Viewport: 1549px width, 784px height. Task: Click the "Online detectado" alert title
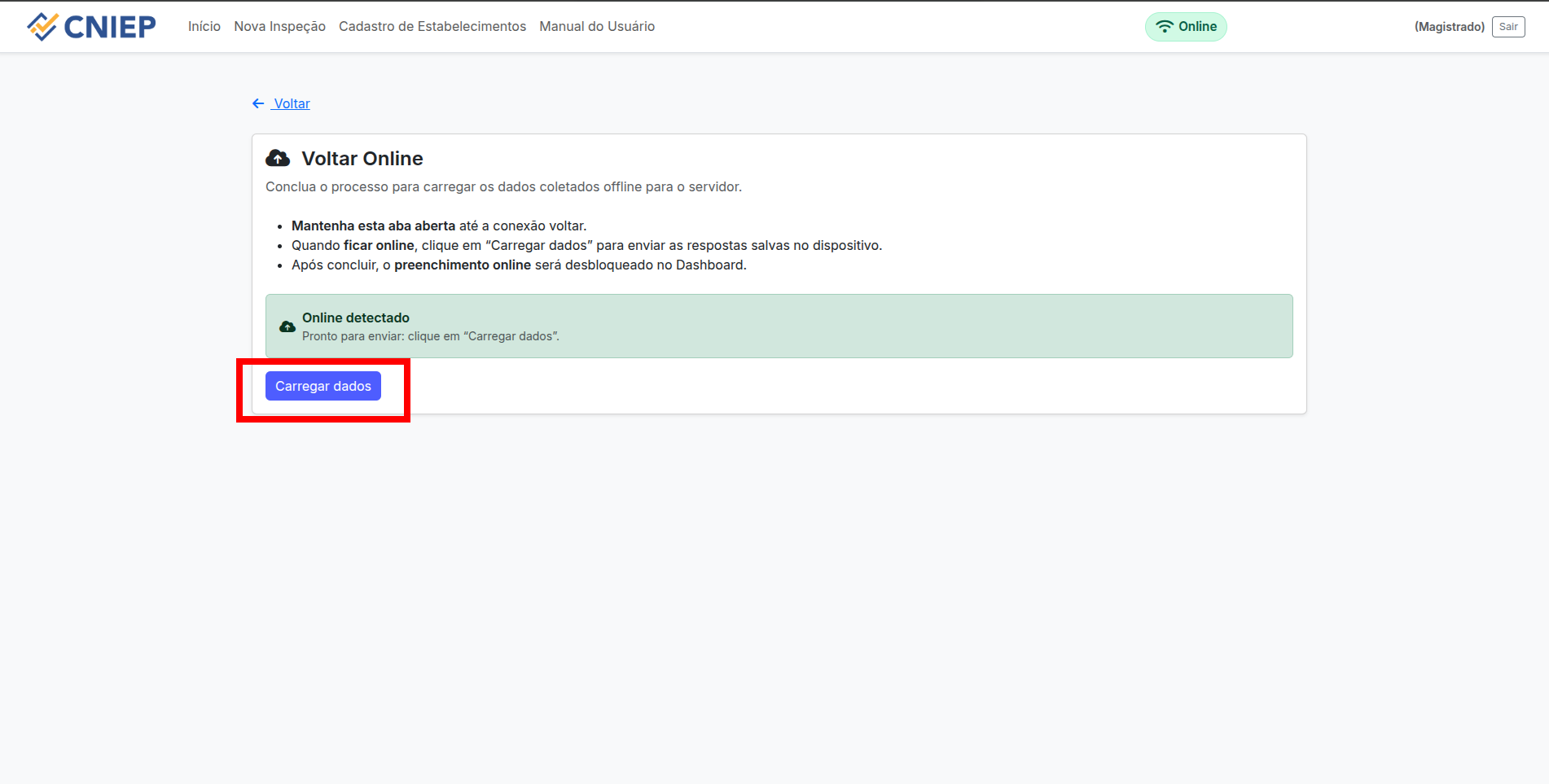click(355, 318)
